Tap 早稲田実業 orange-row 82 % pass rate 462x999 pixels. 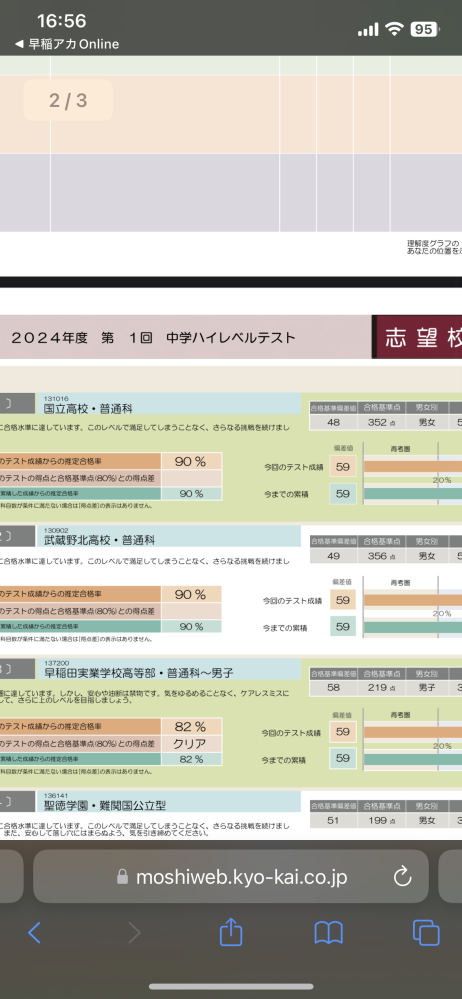[x=191, y=726]
